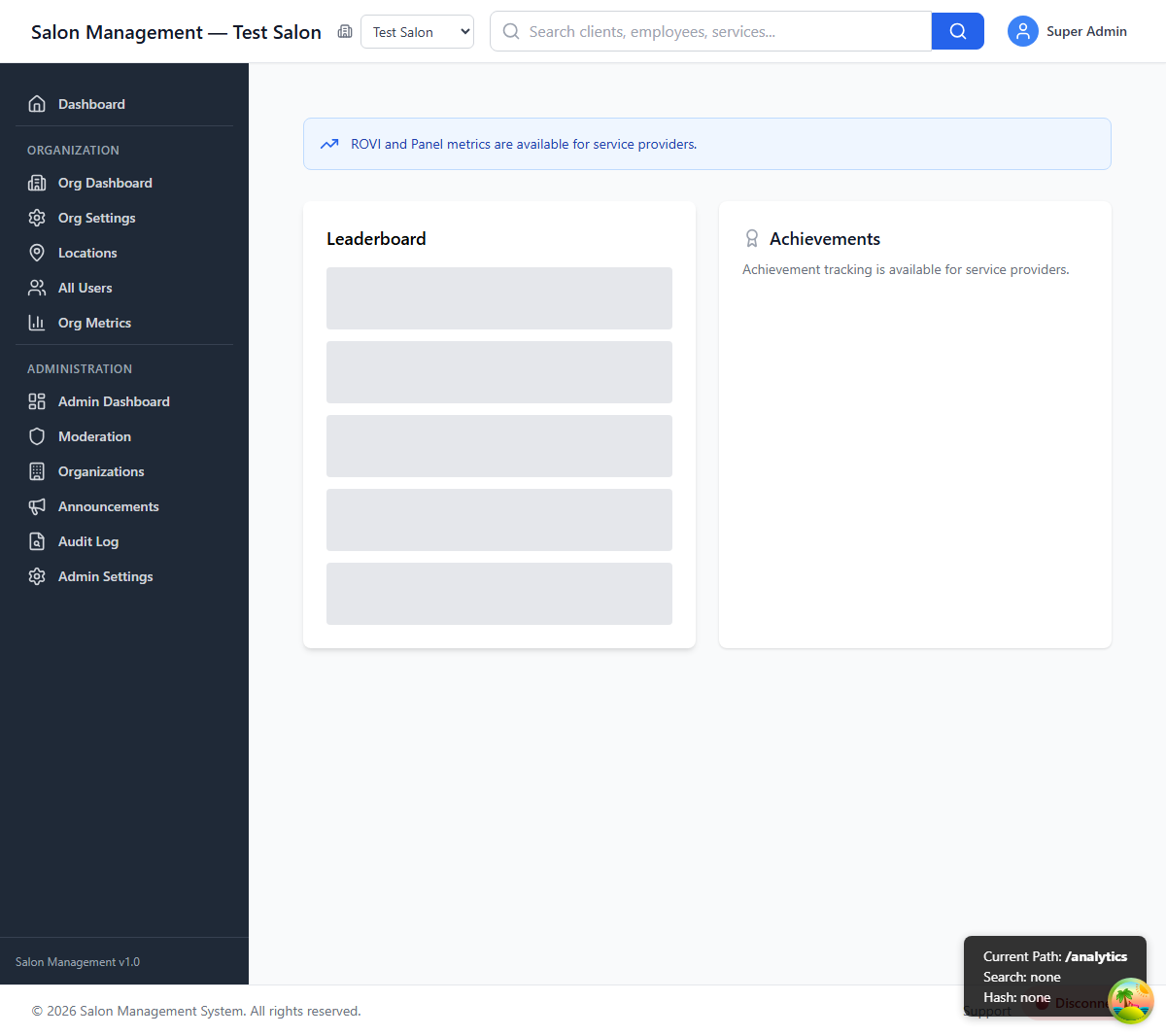Click the Audit Log file search icon
Image resolution: width=1166 pixels, height=1036 pixels.
37,541
